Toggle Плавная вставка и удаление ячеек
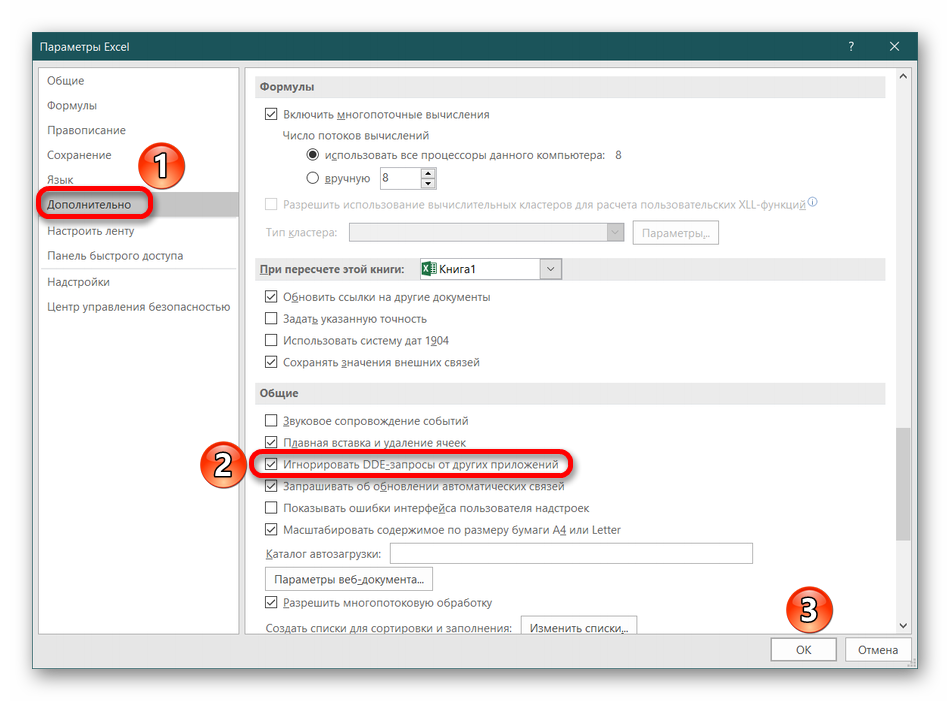This screenshot has width=950, height=701. (271, 442)
